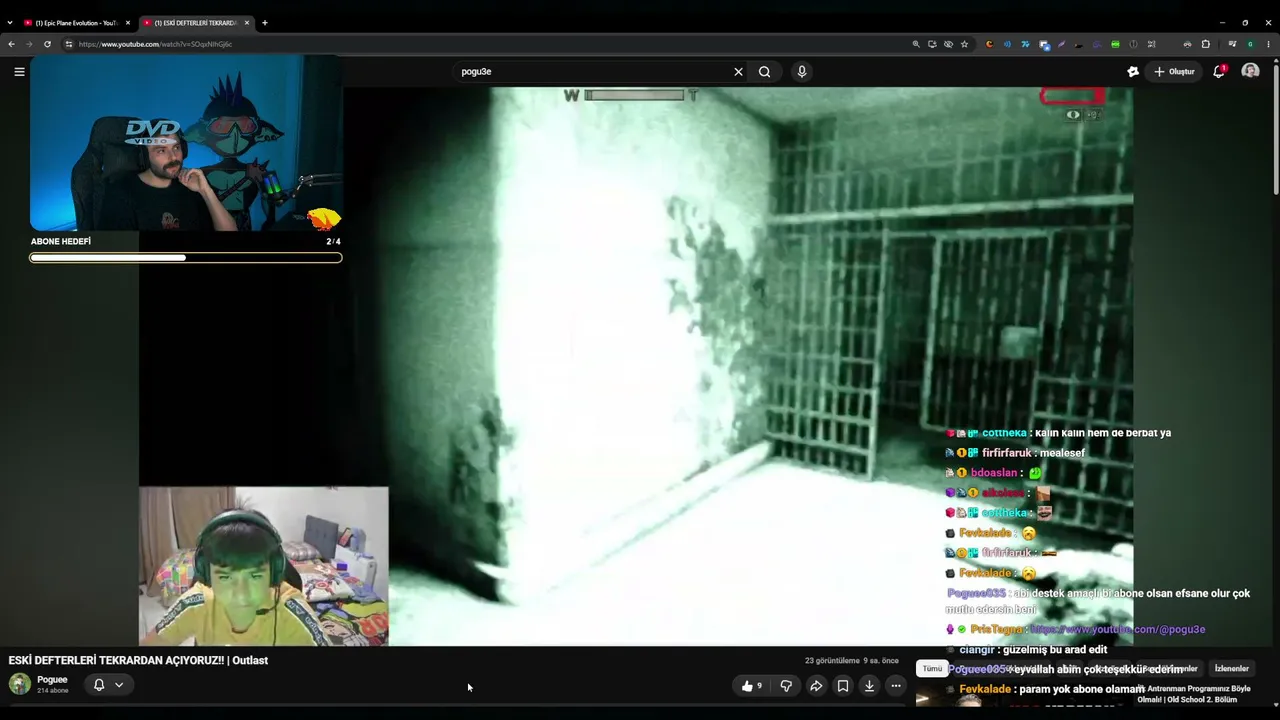Click the blue sound-wave extension icon

tap(1007, 44)
